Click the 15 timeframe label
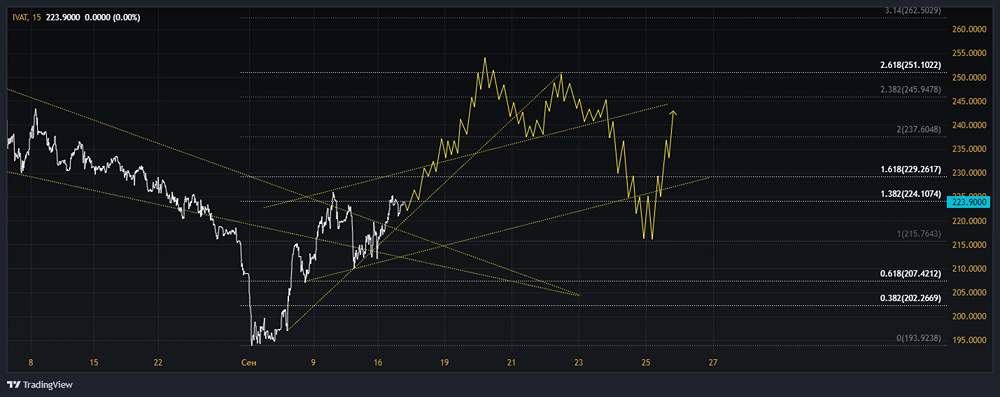This screenshot has width=1000, height=397. (36, 17)
